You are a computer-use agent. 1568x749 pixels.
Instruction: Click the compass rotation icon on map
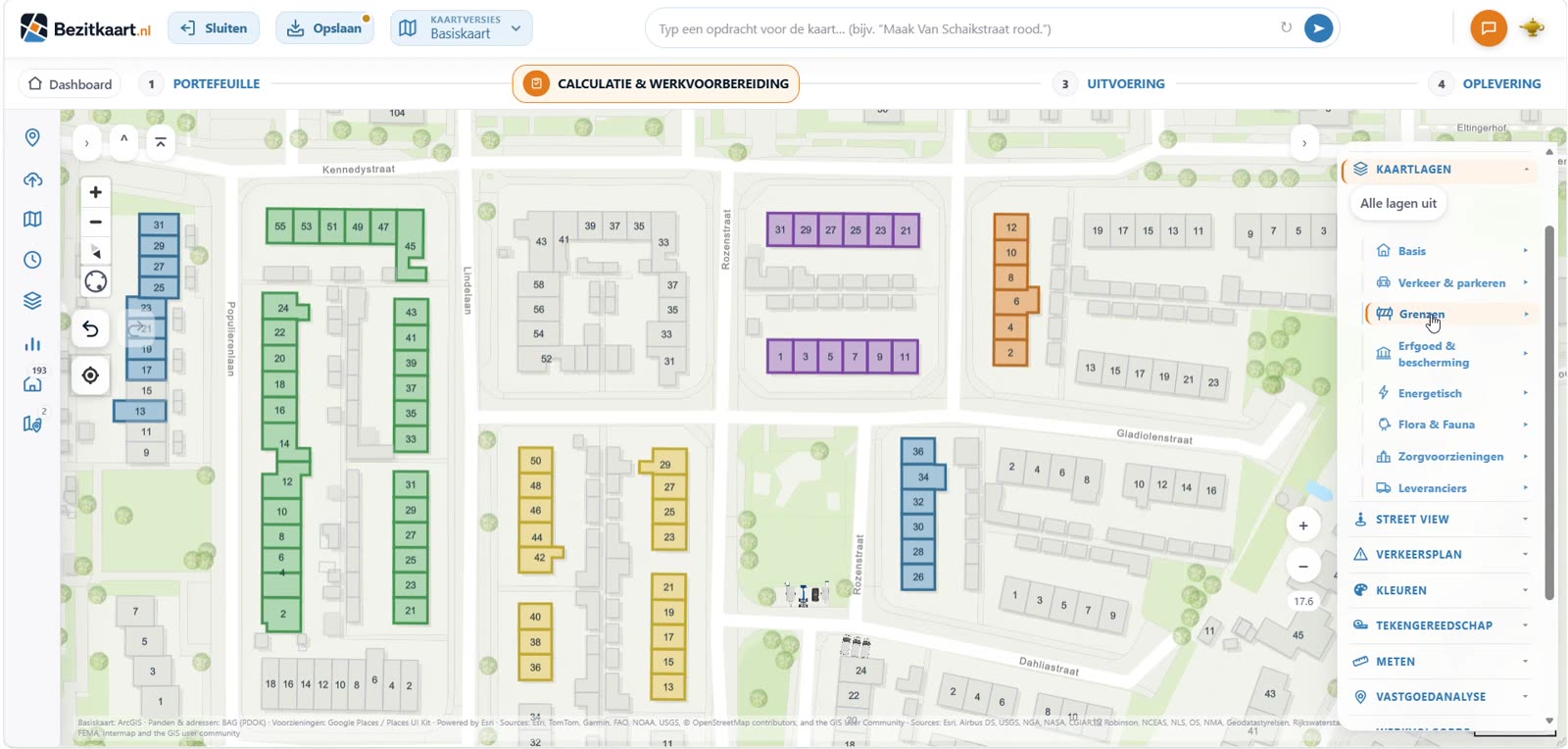pyautogui.click(x=96, y=282)
